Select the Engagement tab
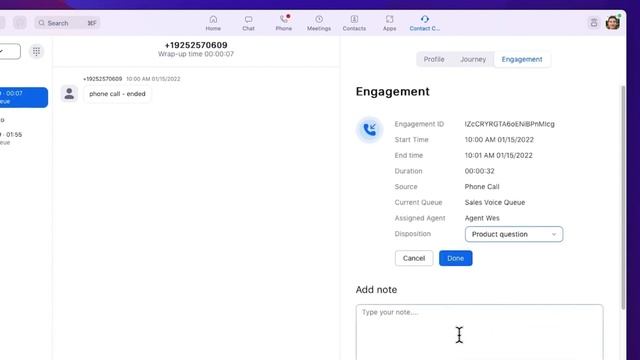Image resolution: width=640 pixels, height=360 pixels. tap(522, 59)
